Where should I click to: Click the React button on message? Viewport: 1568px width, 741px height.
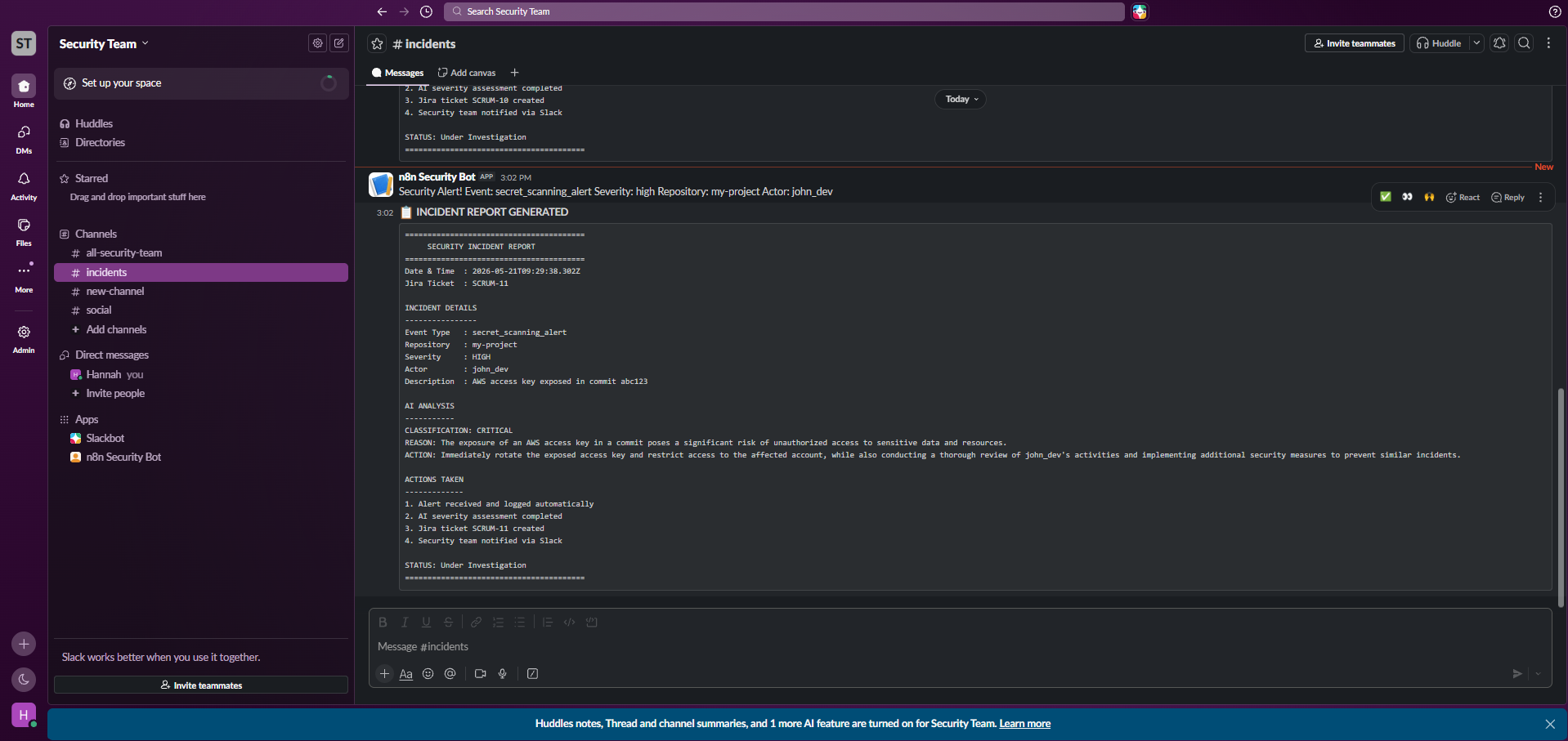(1463, 197)
